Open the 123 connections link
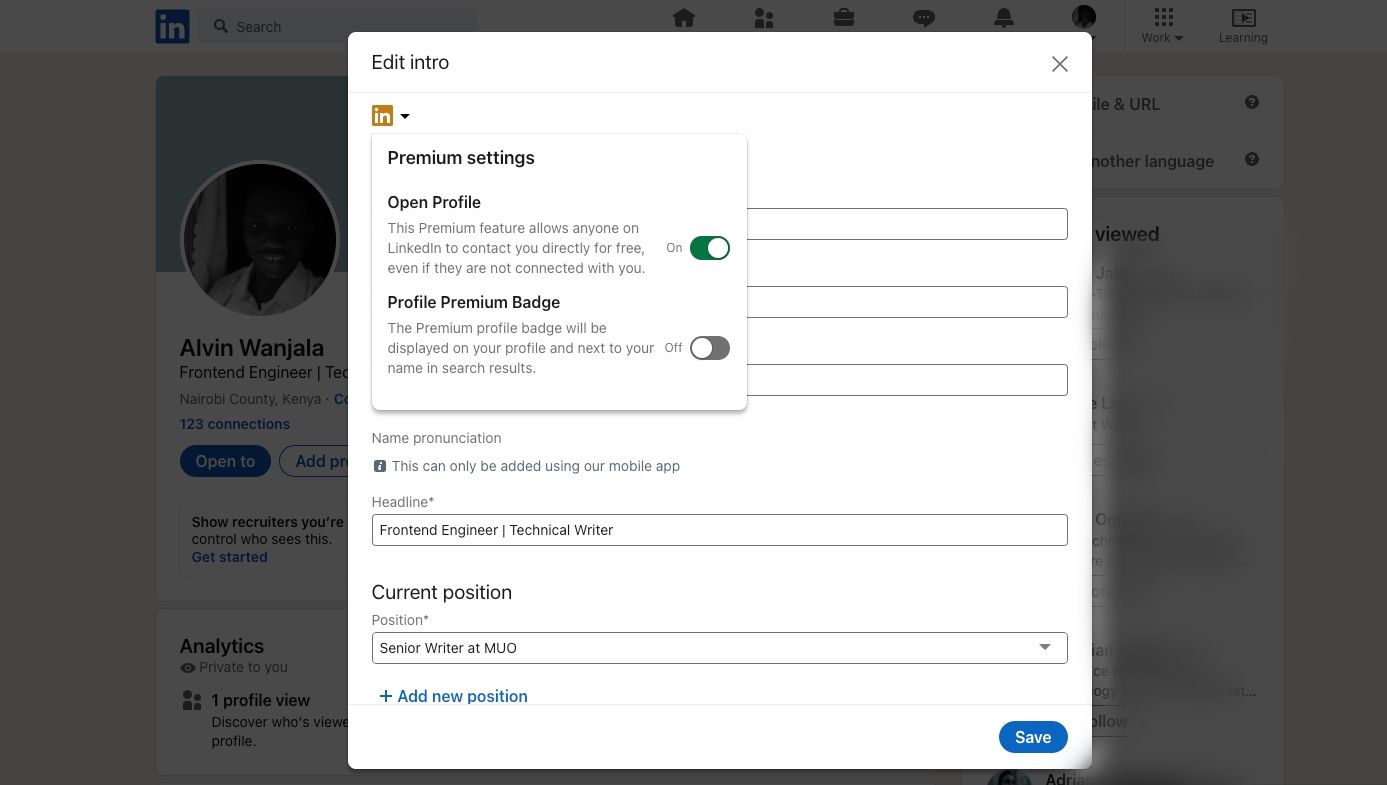Image resolution: width=1387 pixels, height=785 pixels. 234,424
